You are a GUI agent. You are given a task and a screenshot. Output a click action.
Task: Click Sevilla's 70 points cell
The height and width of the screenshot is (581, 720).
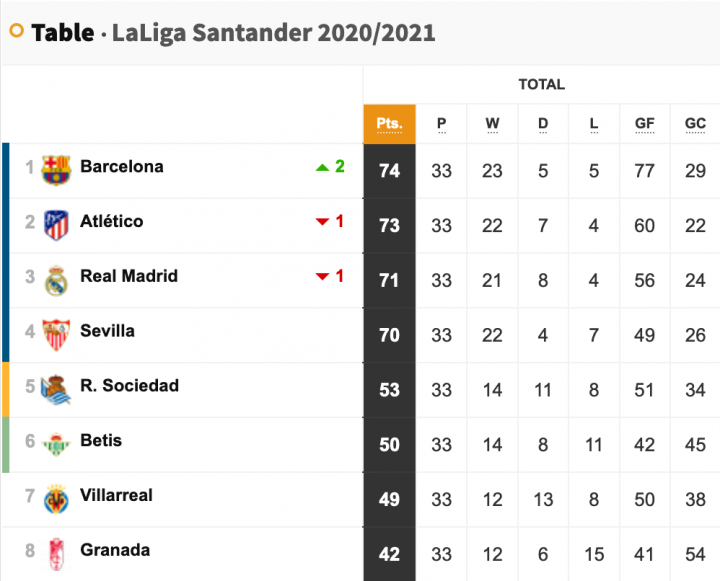[x=389, y=335]
